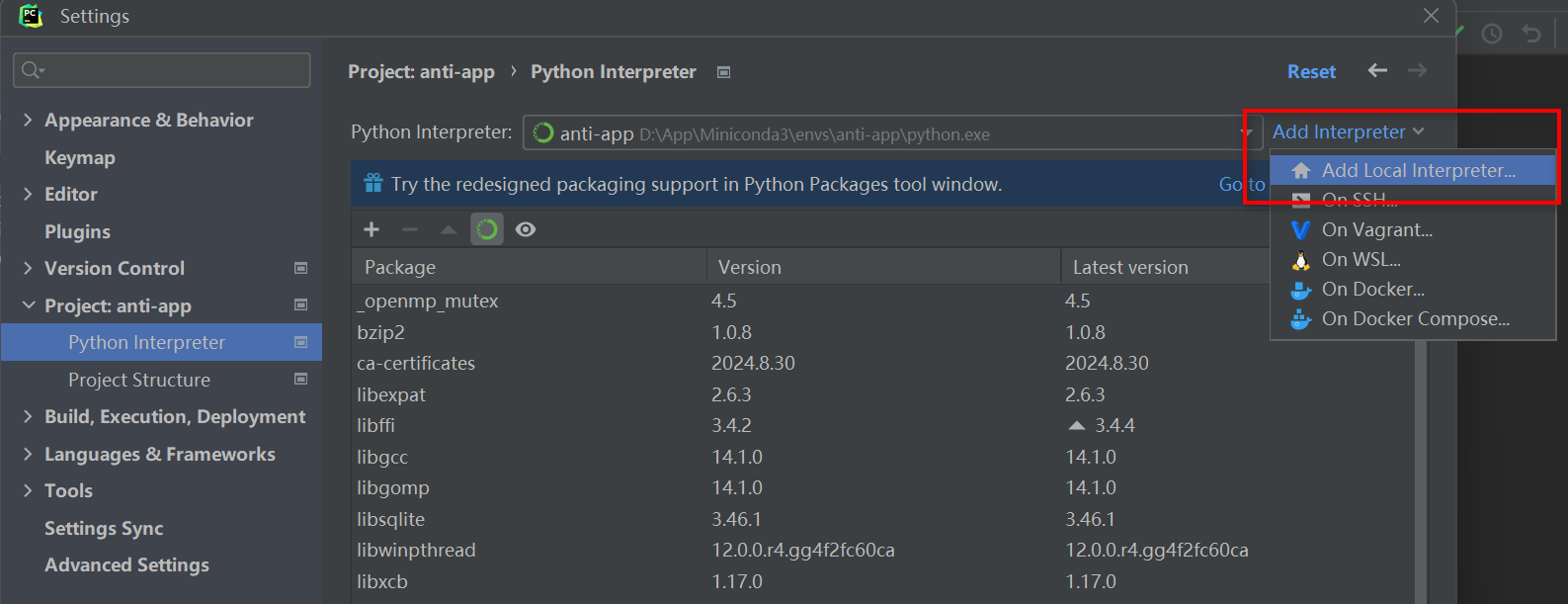Click the back arrow navigation icon

[x=1377, y=70]
